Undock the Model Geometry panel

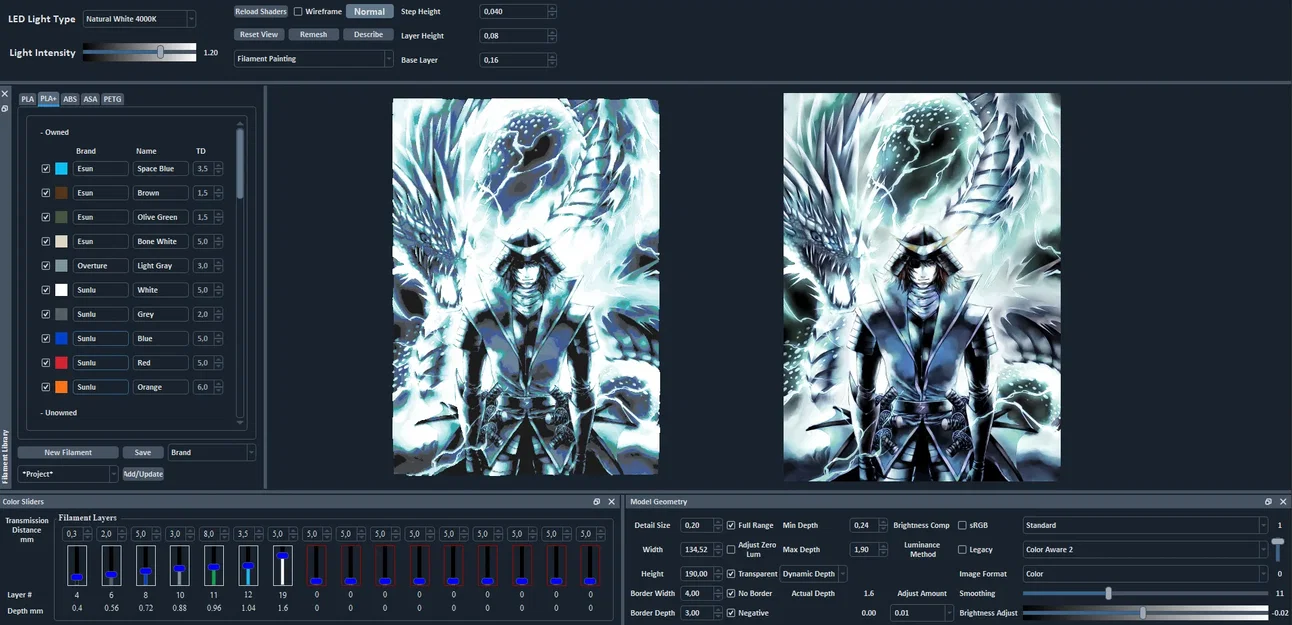[x=1268, y=502]
